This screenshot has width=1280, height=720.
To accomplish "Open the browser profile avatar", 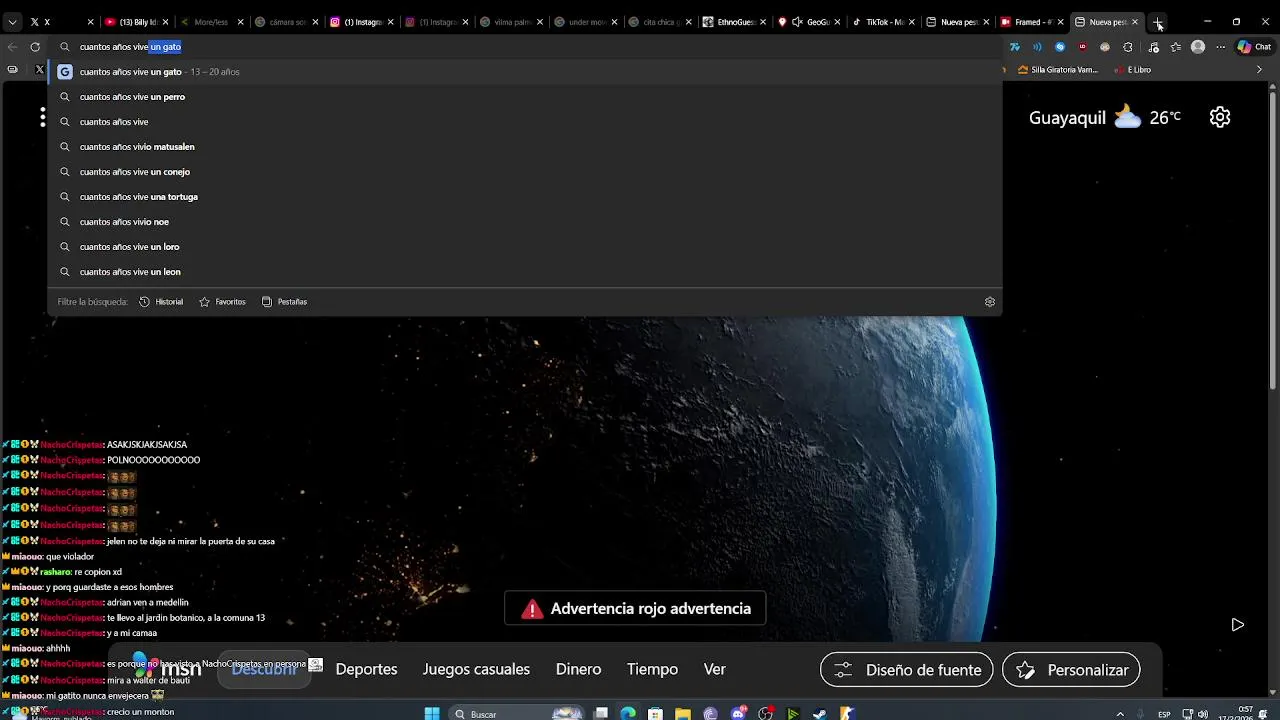I will click(1198, 47).
